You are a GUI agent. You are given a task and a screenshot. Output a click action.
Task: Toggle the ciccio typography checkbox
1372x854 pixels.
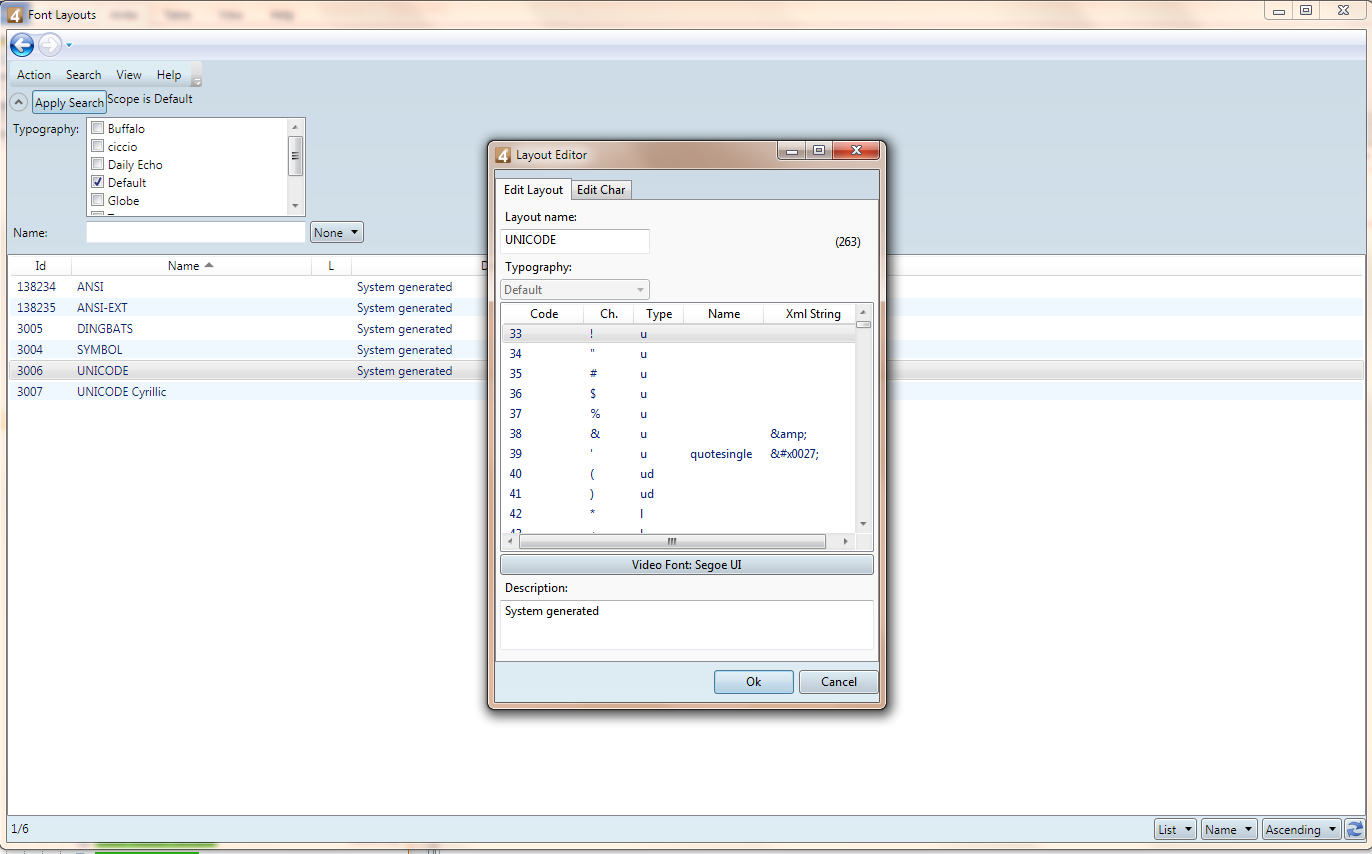[98, 146]
